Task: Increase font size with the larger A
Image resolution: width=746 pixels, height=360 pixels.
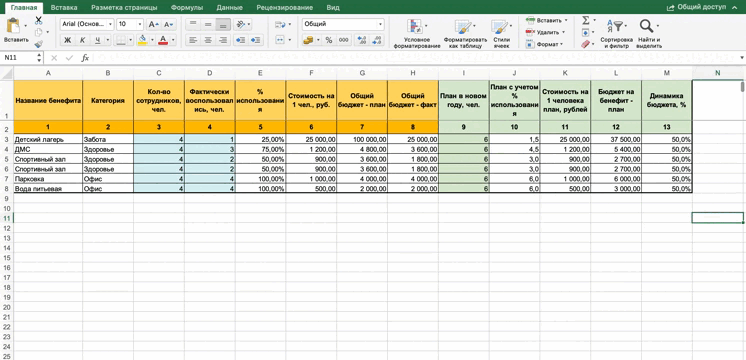Action: 153,24
